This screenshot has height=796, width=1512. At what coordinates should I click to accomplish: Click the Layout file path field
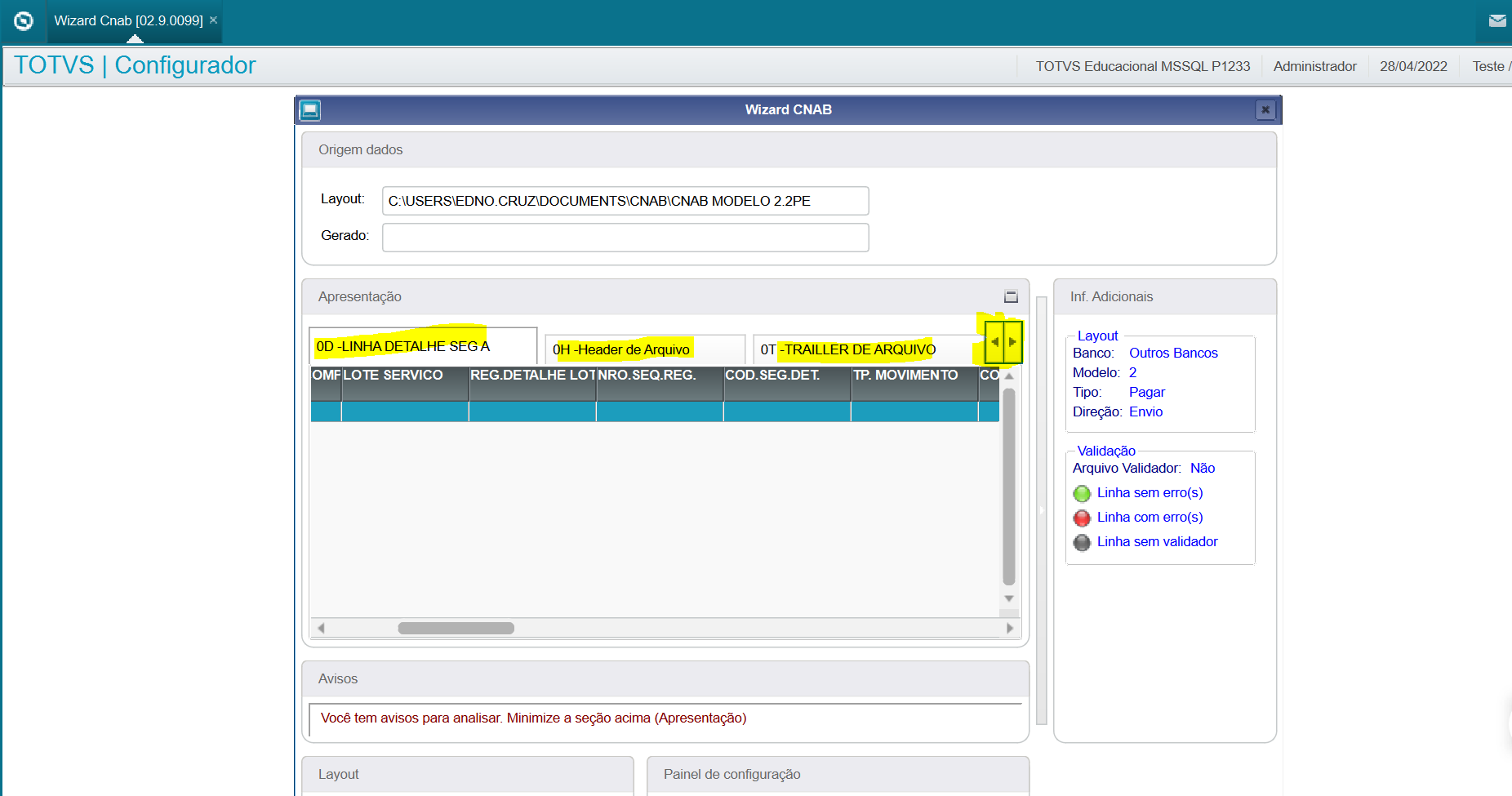coord(625,201)
